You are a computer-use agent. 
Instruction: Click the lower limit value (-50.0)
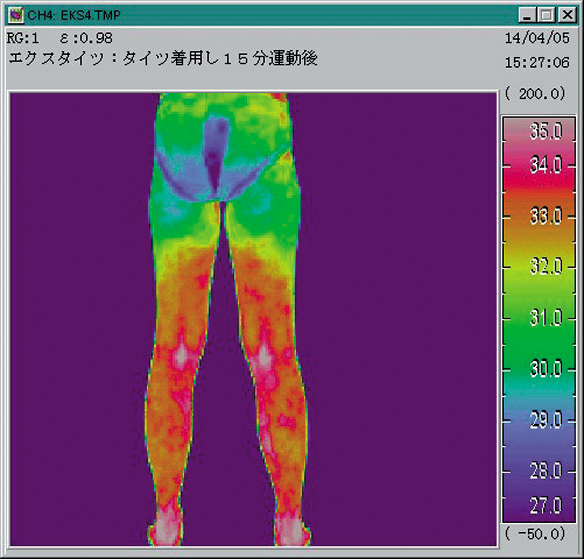[x=536, y=534]
